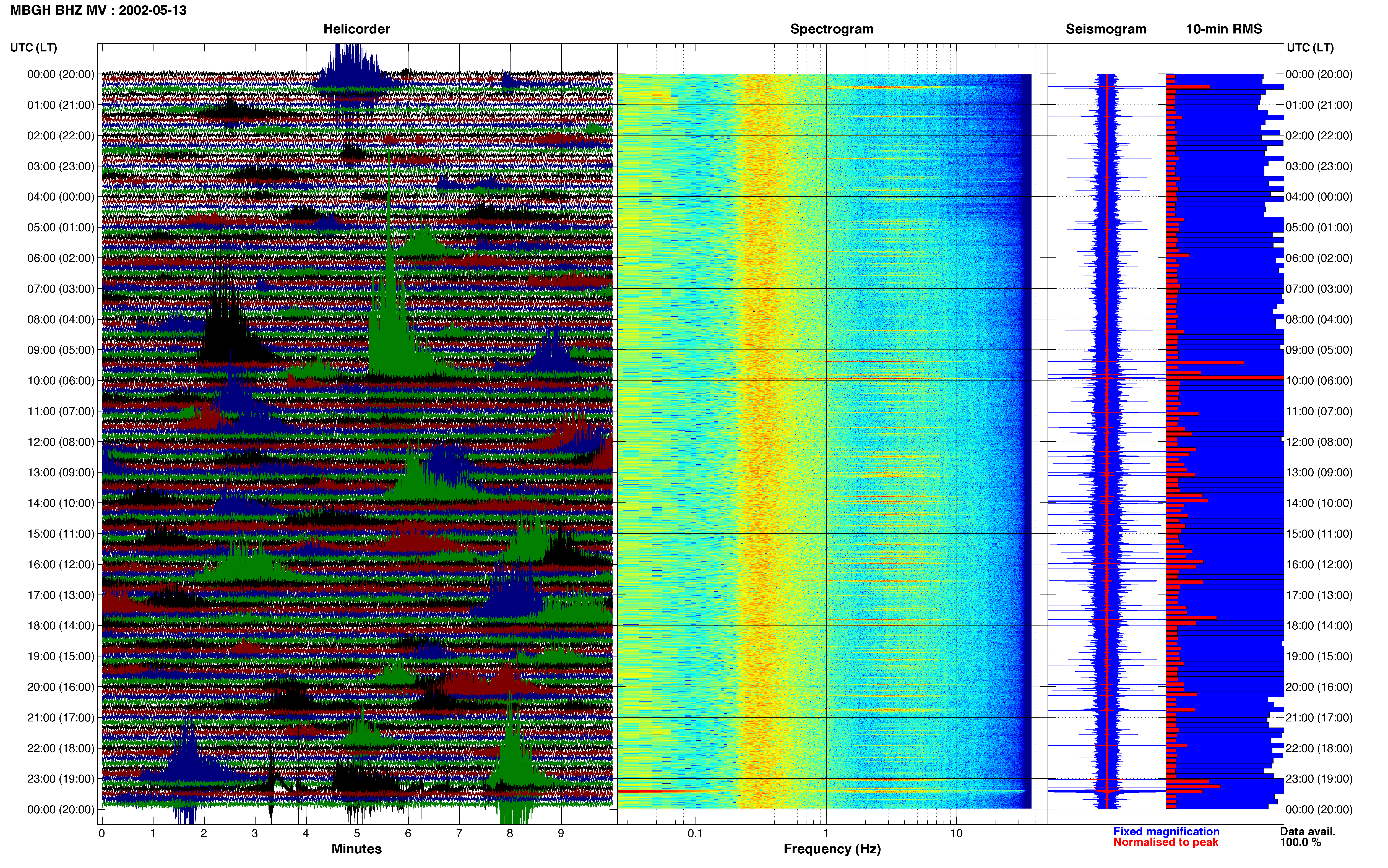This screenshot has width=1388, height=868.
Task: Click Helicorder time label "09:00 (05:00)"
Action: click(61, 350)
